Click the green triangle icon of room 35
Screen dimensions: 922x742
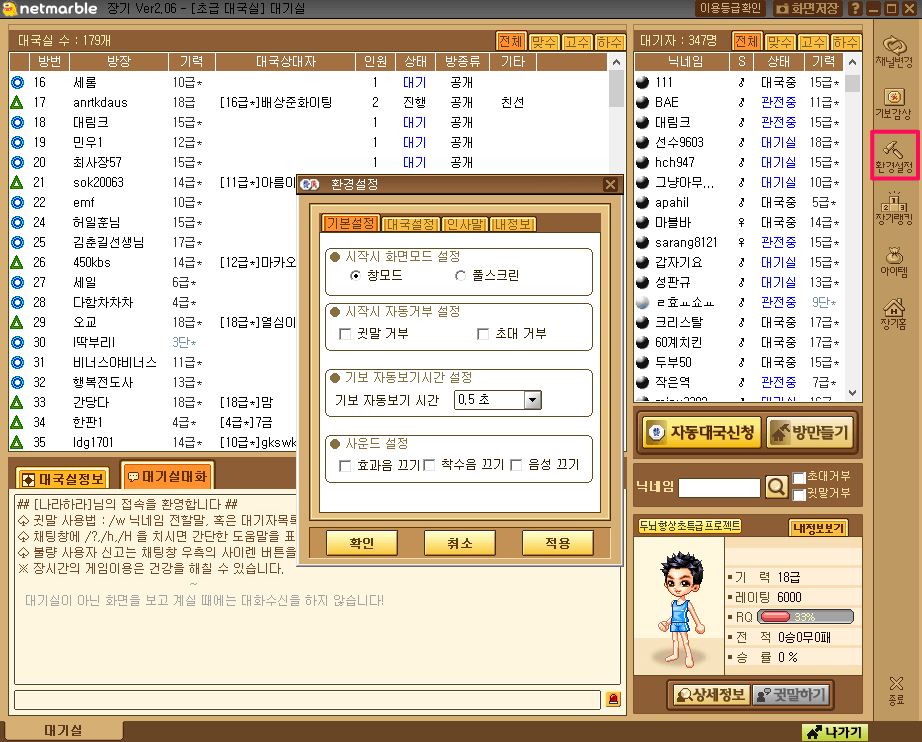tap(17, 442)
